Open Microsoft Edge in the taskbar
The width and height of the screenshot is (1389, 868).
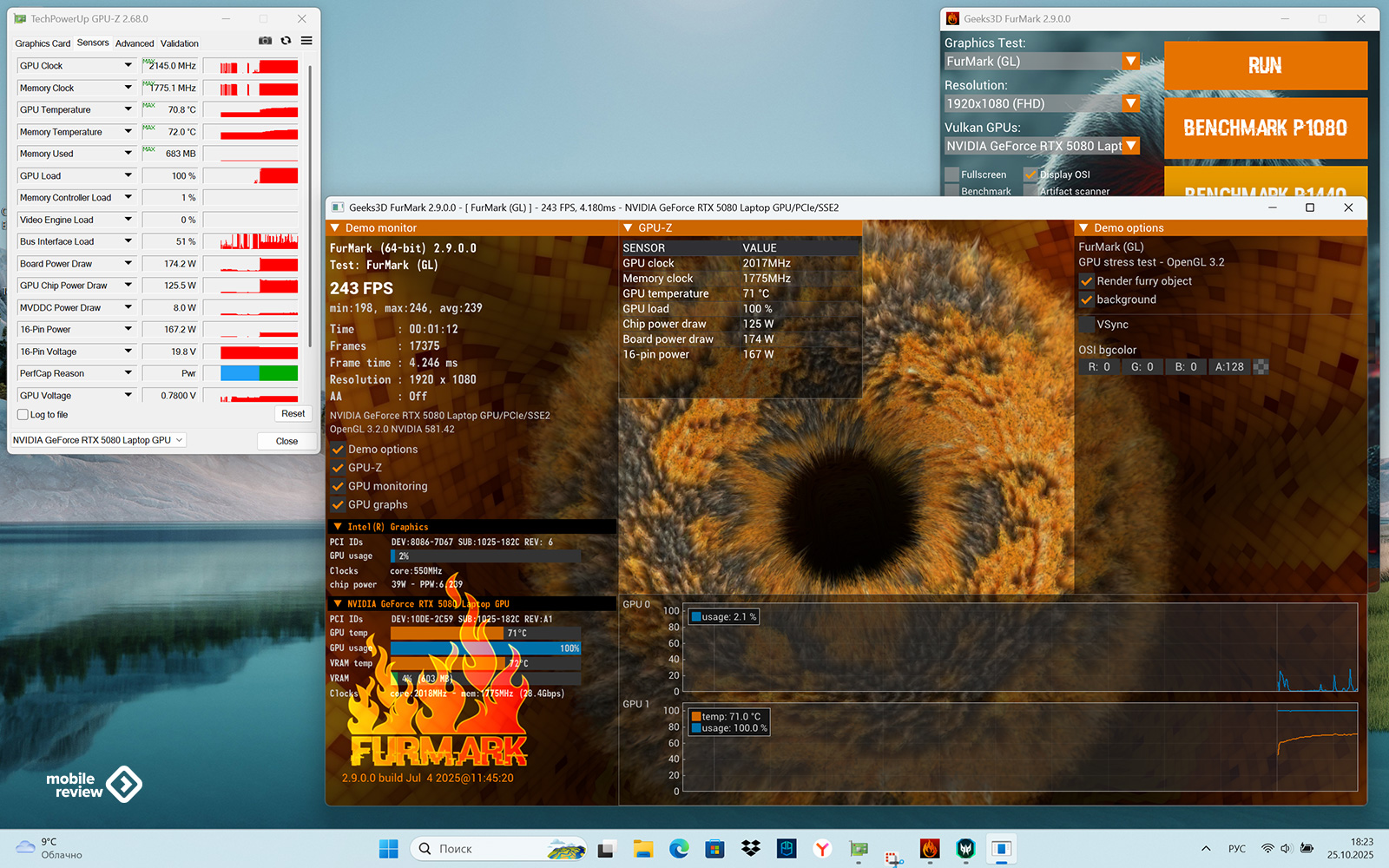pos(679,849)
